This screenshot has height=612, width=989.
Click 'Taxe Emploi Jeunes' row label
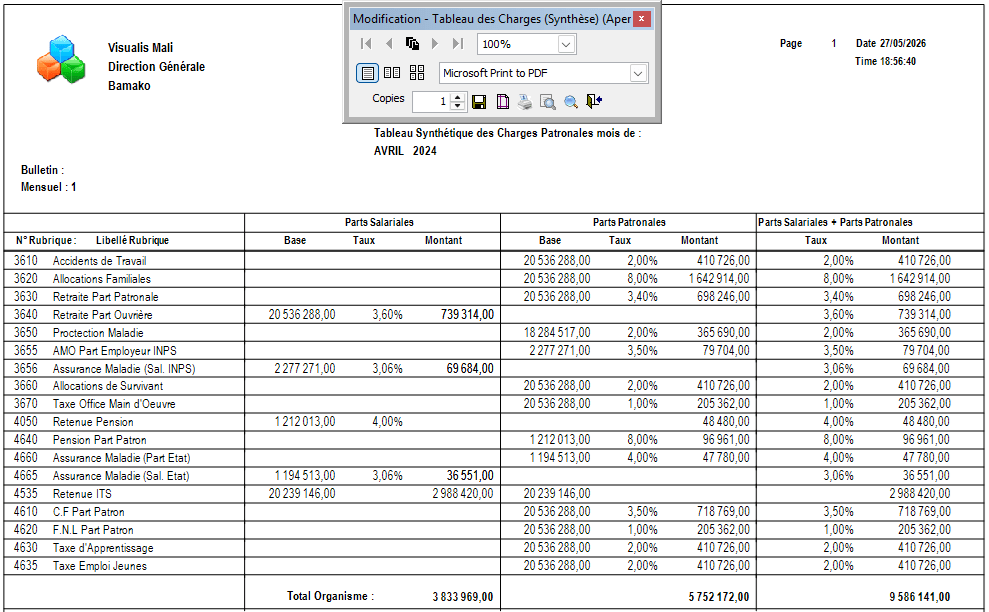click(100, 566)
